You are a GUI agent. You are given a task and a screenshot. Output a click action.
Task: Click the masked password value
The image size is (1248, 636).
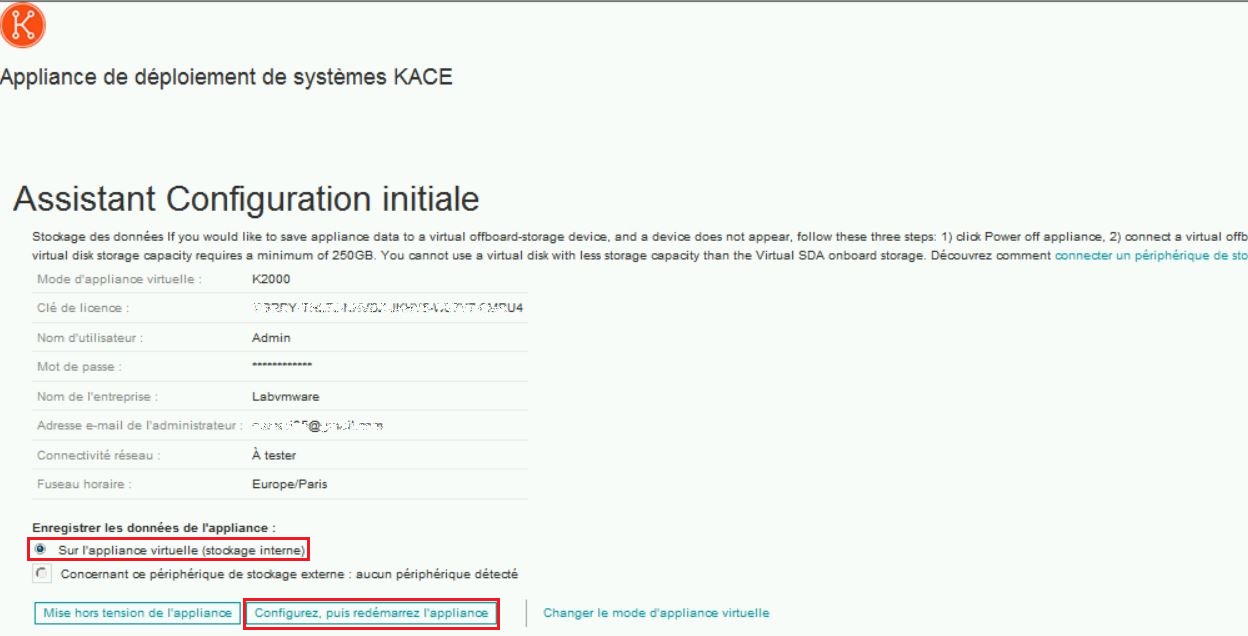282,366
